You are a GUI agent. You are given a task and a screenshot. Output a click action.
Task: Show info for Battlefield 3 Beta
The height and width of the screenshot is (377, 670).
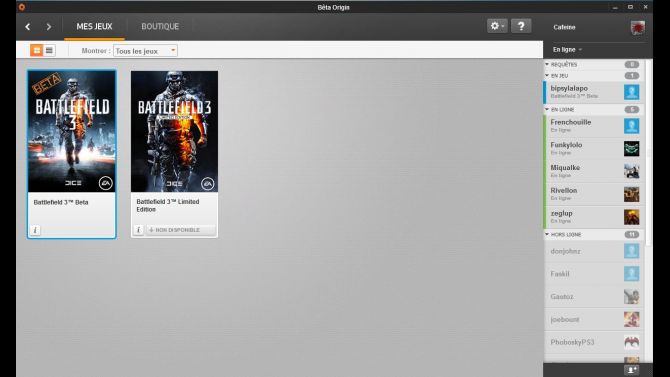(x=35, y=230)
